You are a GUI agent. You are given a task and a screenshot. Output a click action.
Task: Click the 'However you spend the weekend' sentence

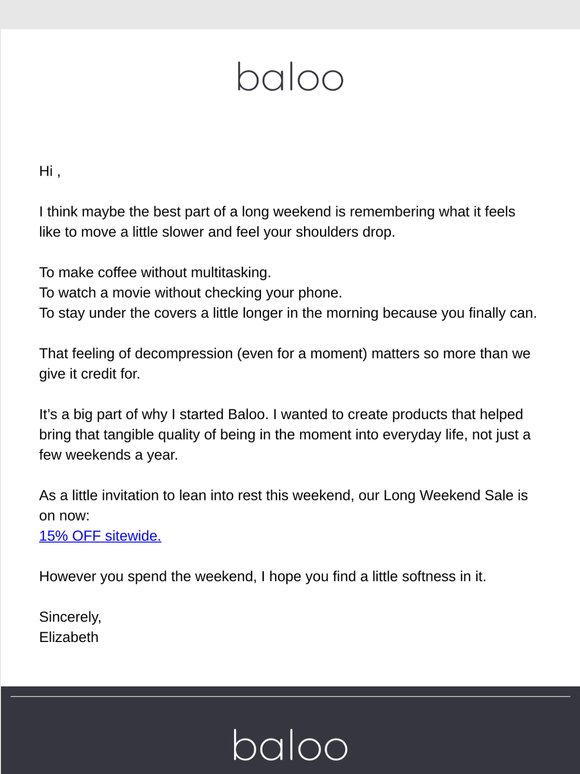click(263, 577)
